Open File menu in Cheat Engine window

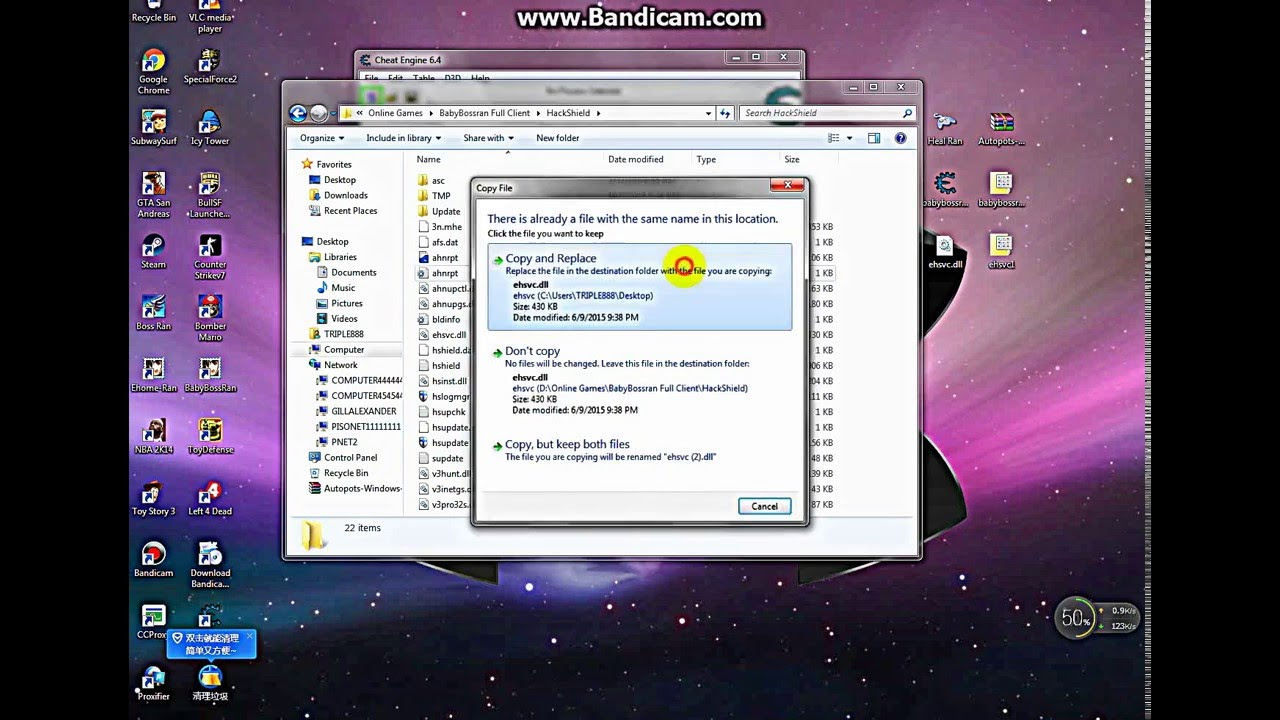(371, 78)
